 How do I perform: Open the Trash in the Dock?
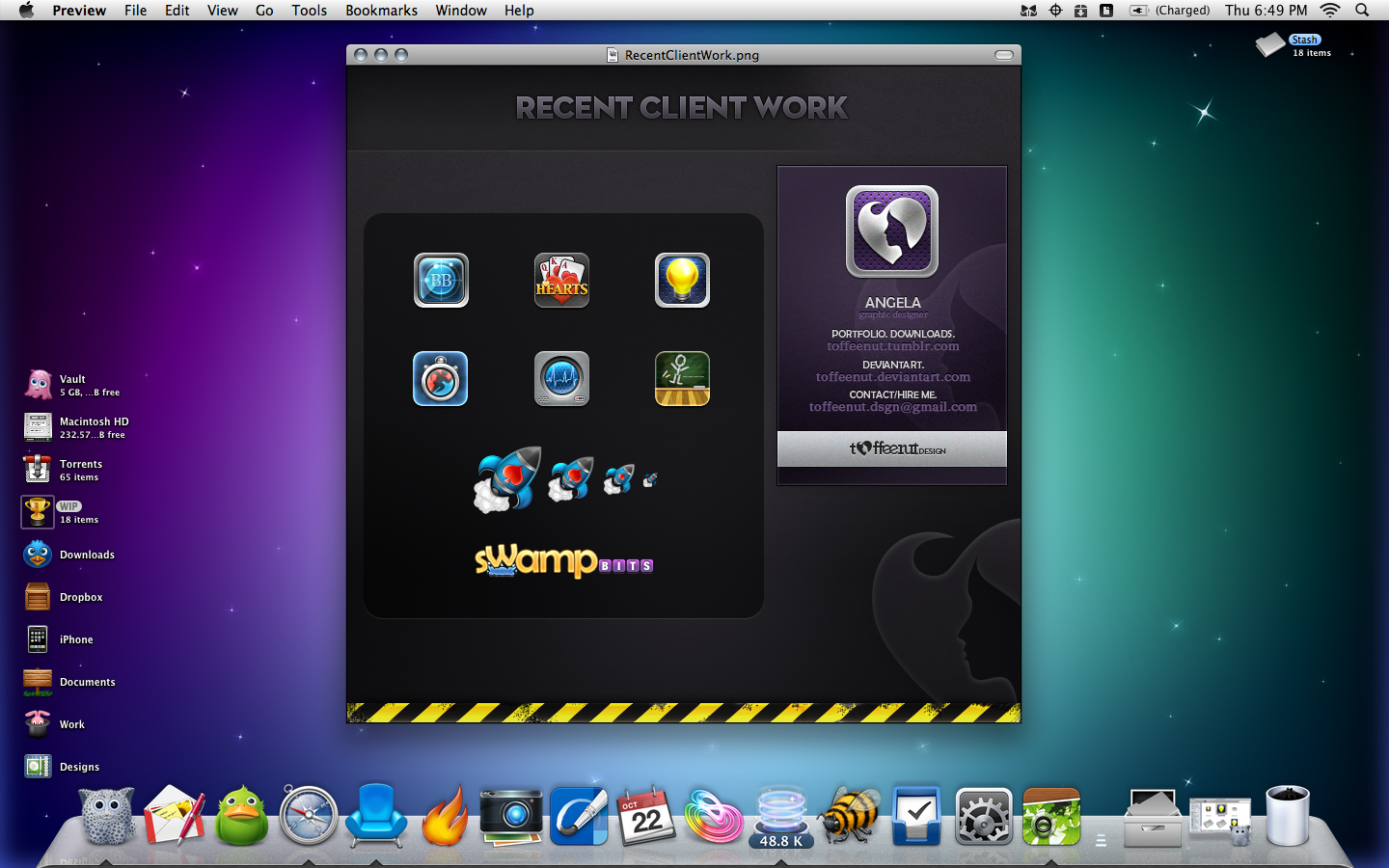[x=1288, y=816]
